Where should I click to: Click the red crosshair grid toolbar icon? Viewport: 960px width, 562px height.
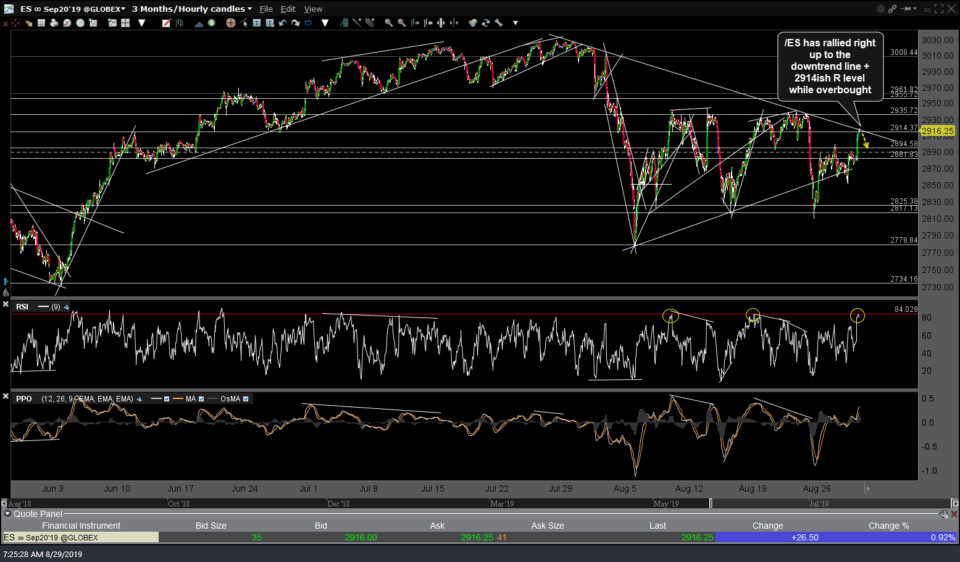point(15,23)
